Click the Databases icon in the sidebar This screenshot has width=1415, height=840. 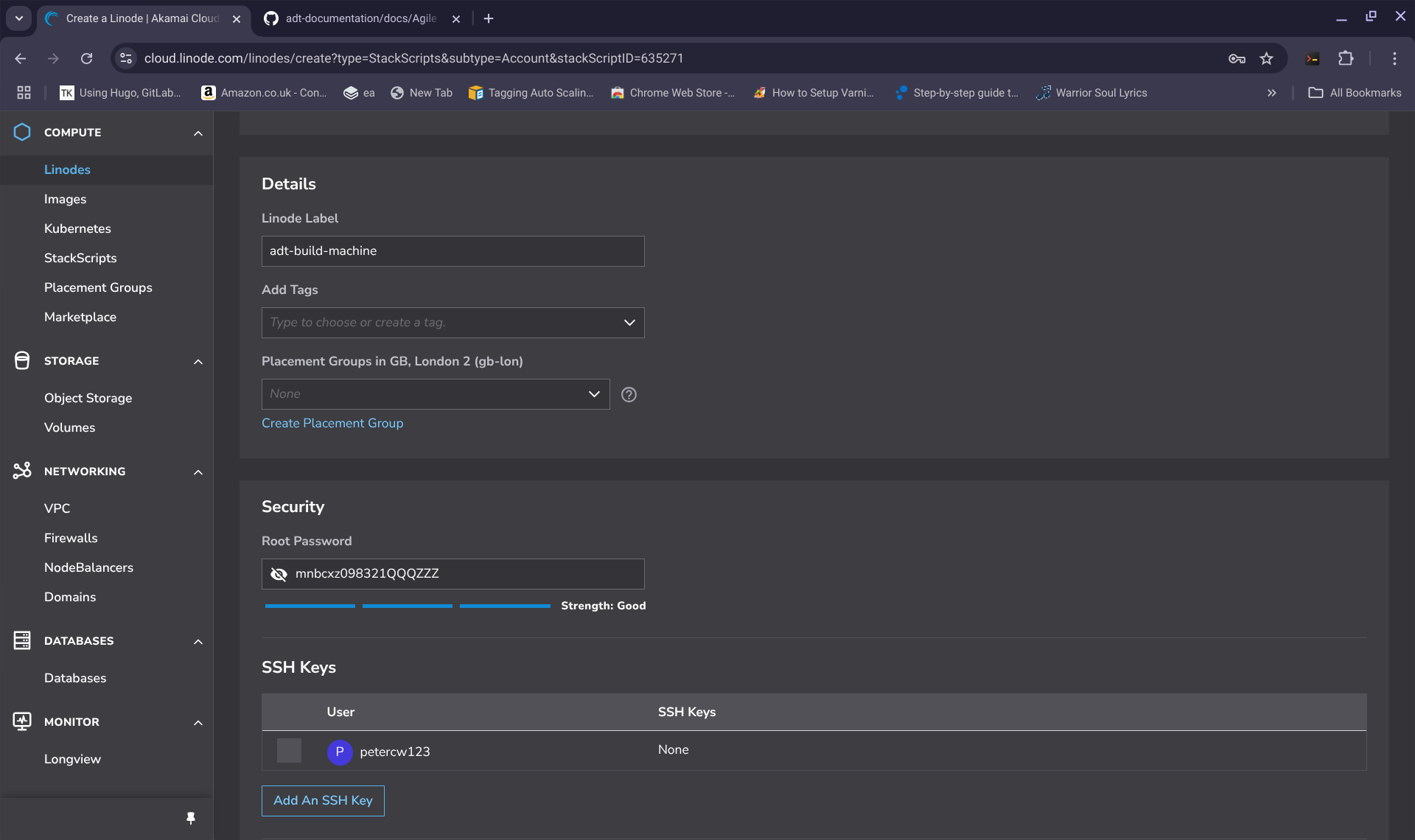click(22, 640)
